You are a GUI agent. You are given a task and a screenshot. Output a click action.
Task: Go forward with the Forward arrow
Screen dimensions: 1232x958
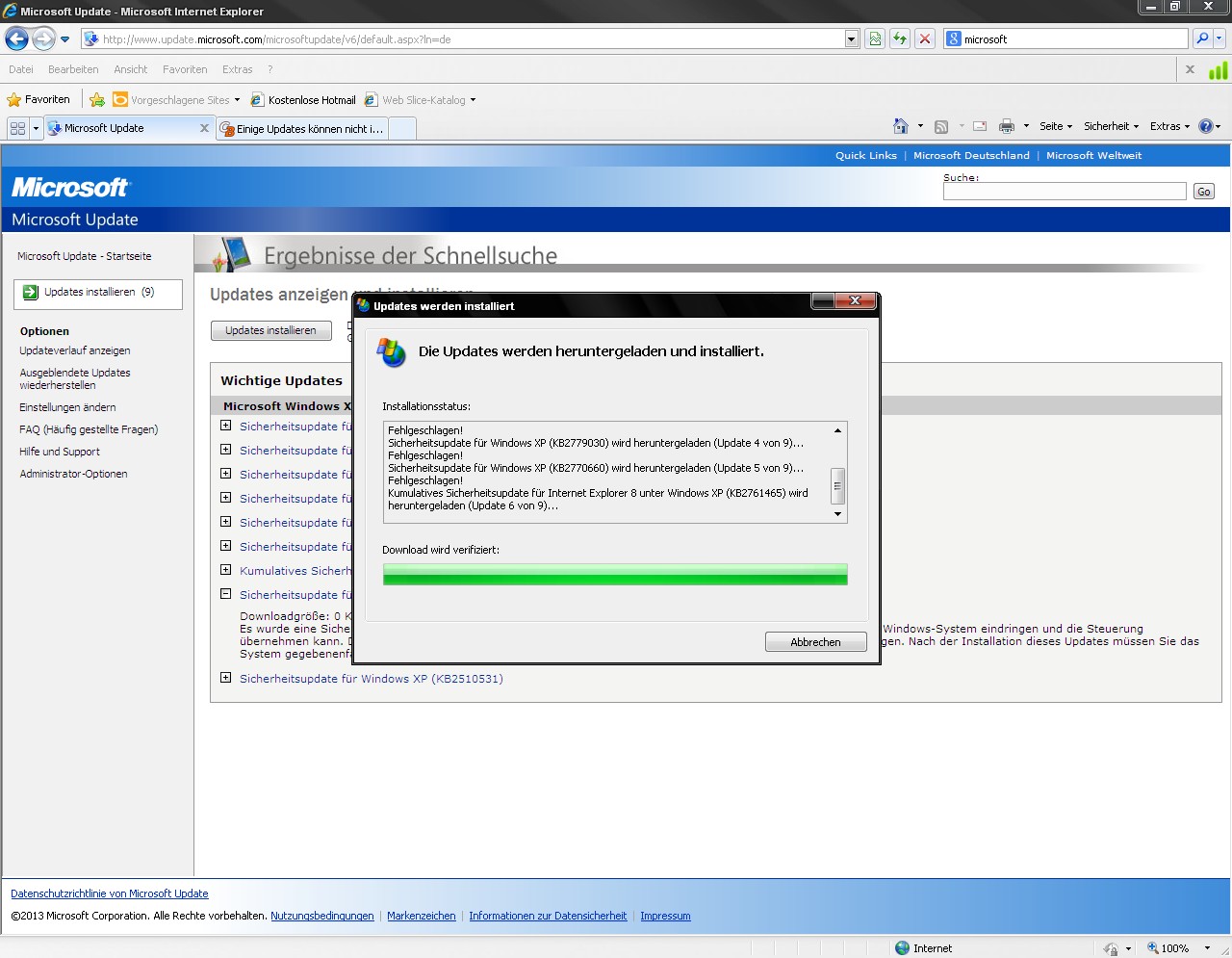[43, 39]
